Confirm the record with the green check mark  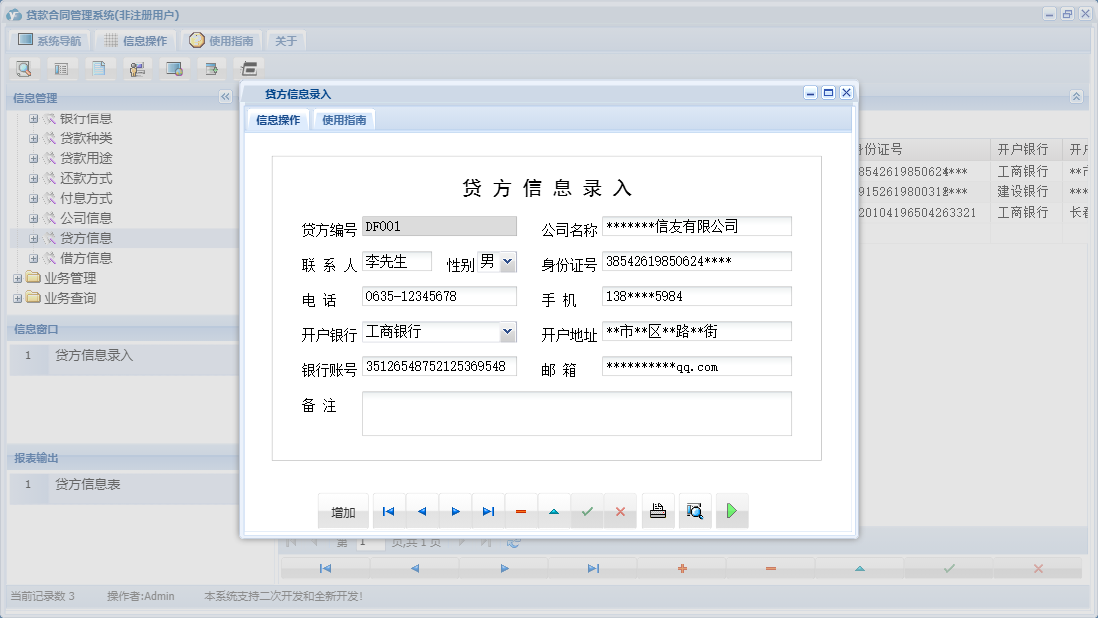click(587, 510)
